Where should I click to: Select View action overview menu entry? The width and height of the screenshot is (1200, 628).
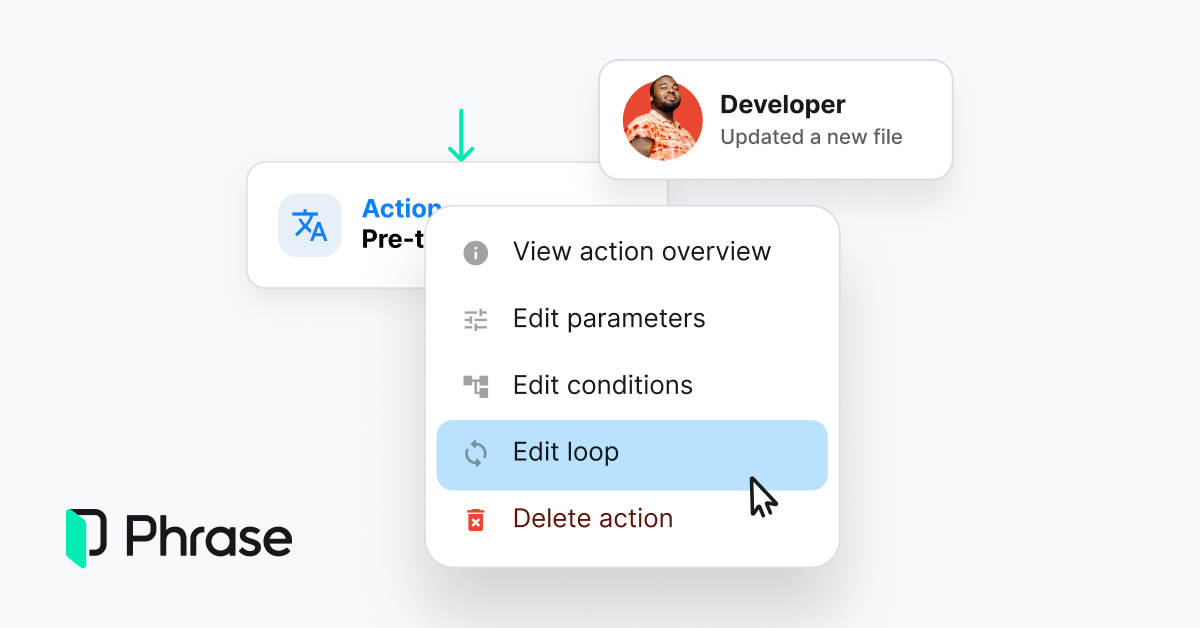tap(642, 252)
